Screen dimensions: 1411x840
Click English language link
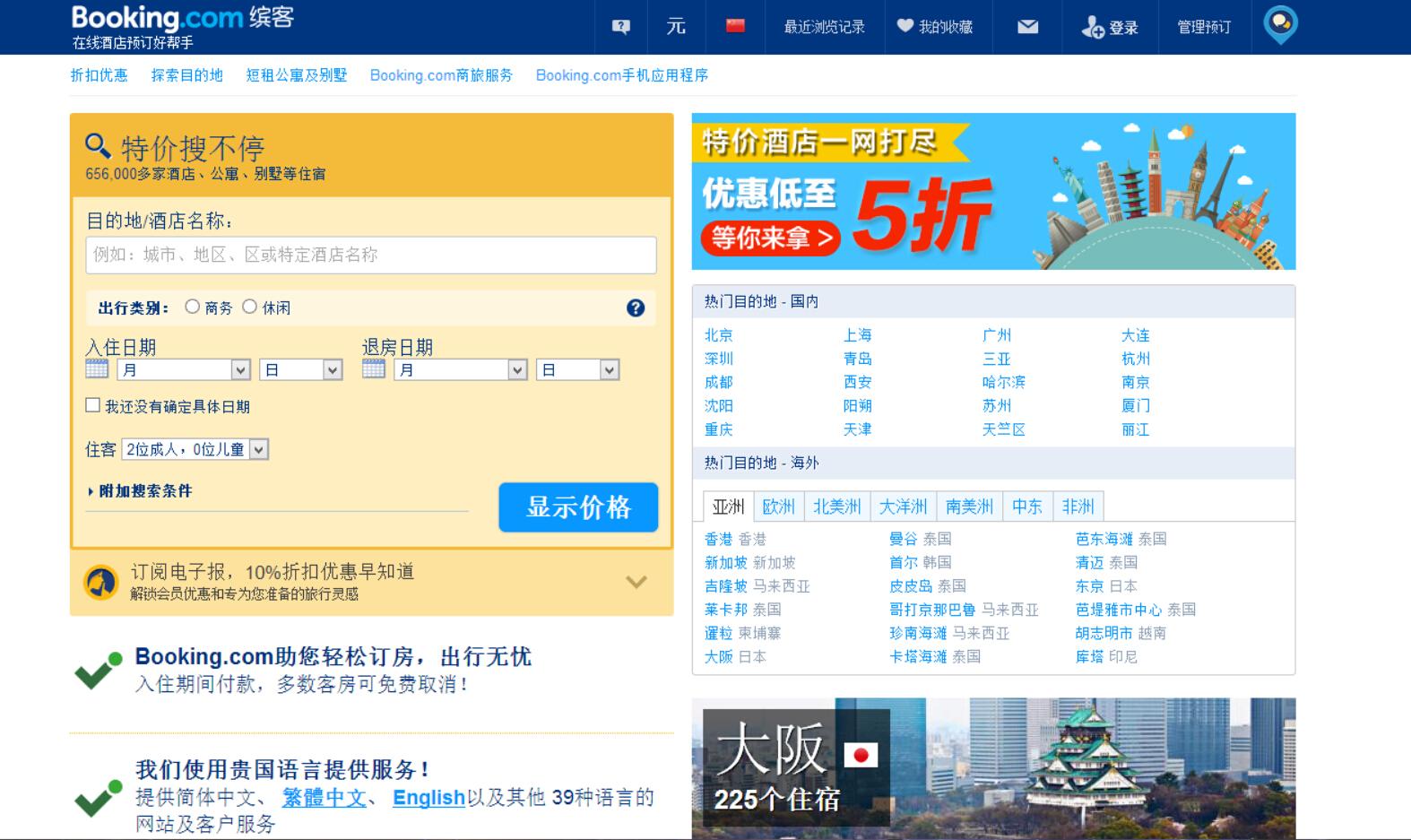[428, 797]
